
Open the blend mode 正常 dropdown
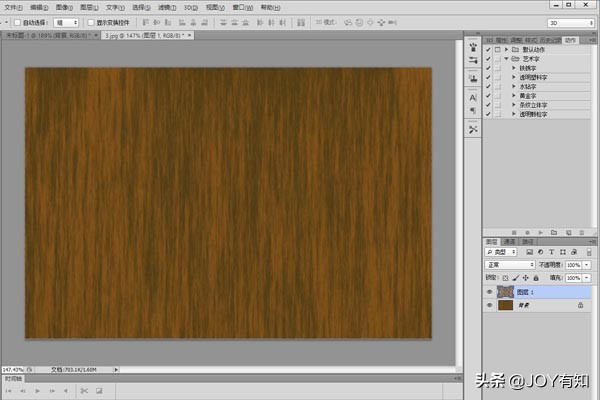point(508,265)
